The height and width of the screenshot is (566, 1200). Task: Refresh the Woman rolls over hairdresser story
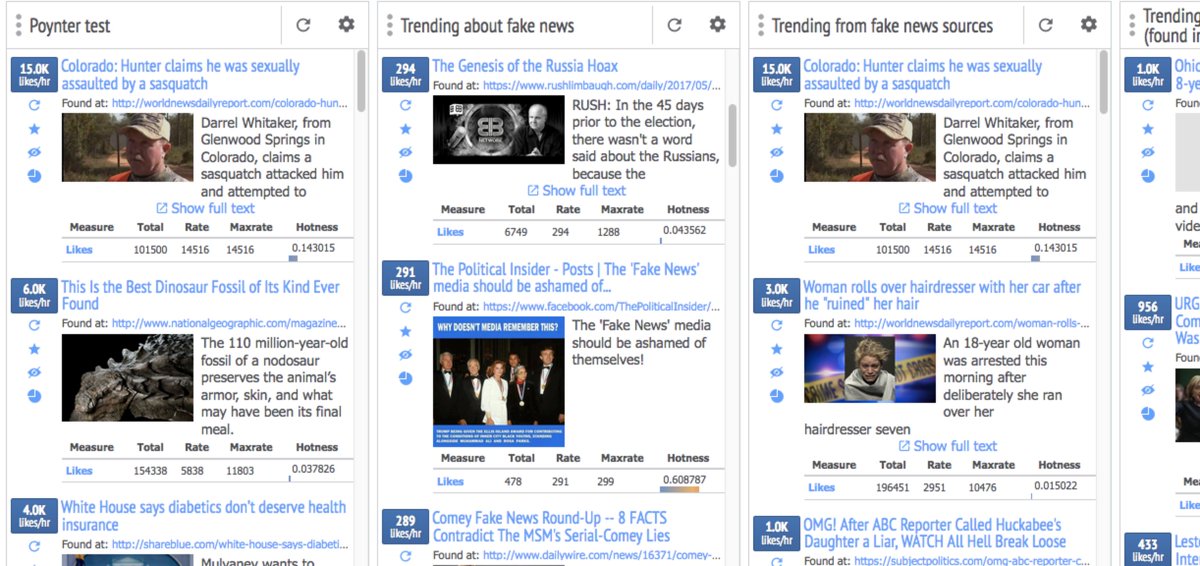[x=776, y=325]
